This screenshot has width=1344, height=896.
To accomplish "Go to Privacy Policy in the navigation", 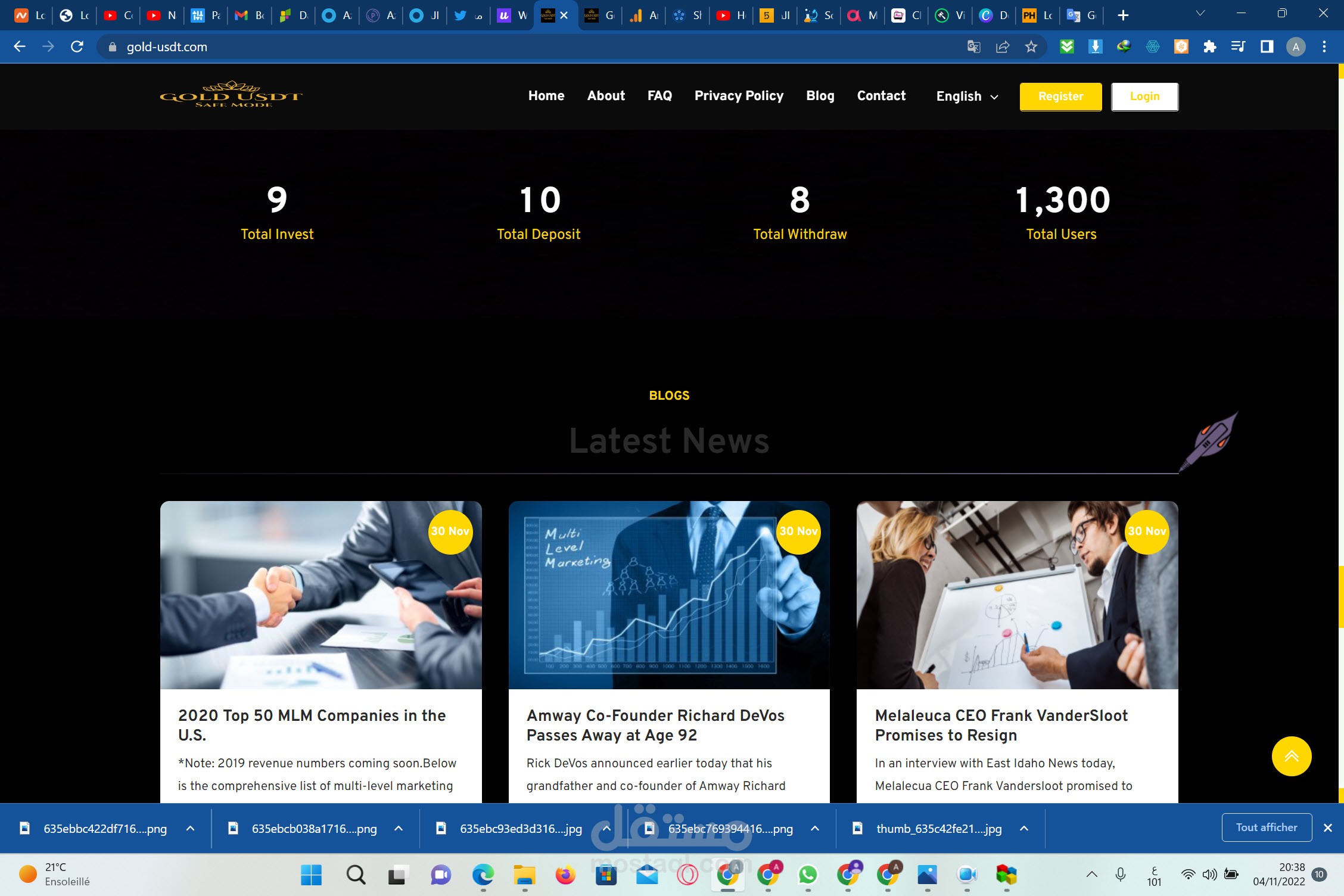I will point(739,96).
